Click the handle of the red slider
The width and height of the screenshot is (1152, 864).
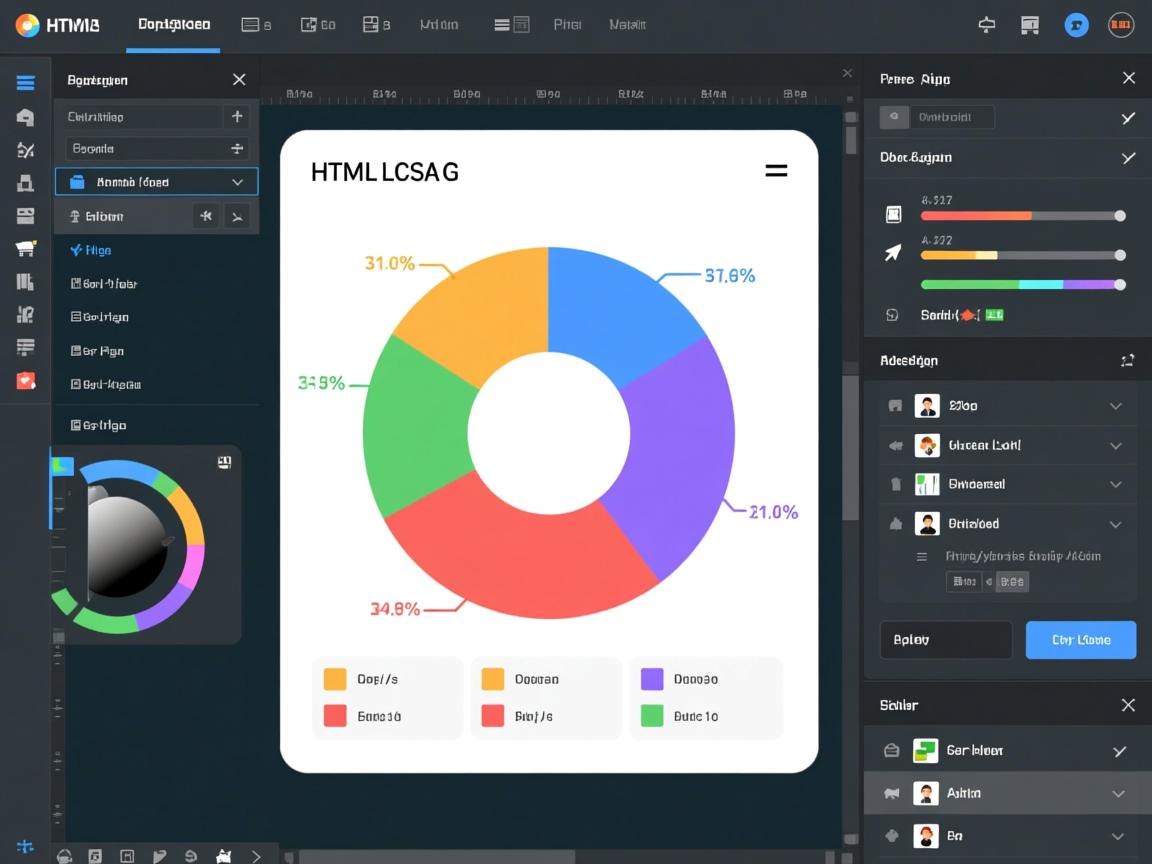tap(1120, 216)
